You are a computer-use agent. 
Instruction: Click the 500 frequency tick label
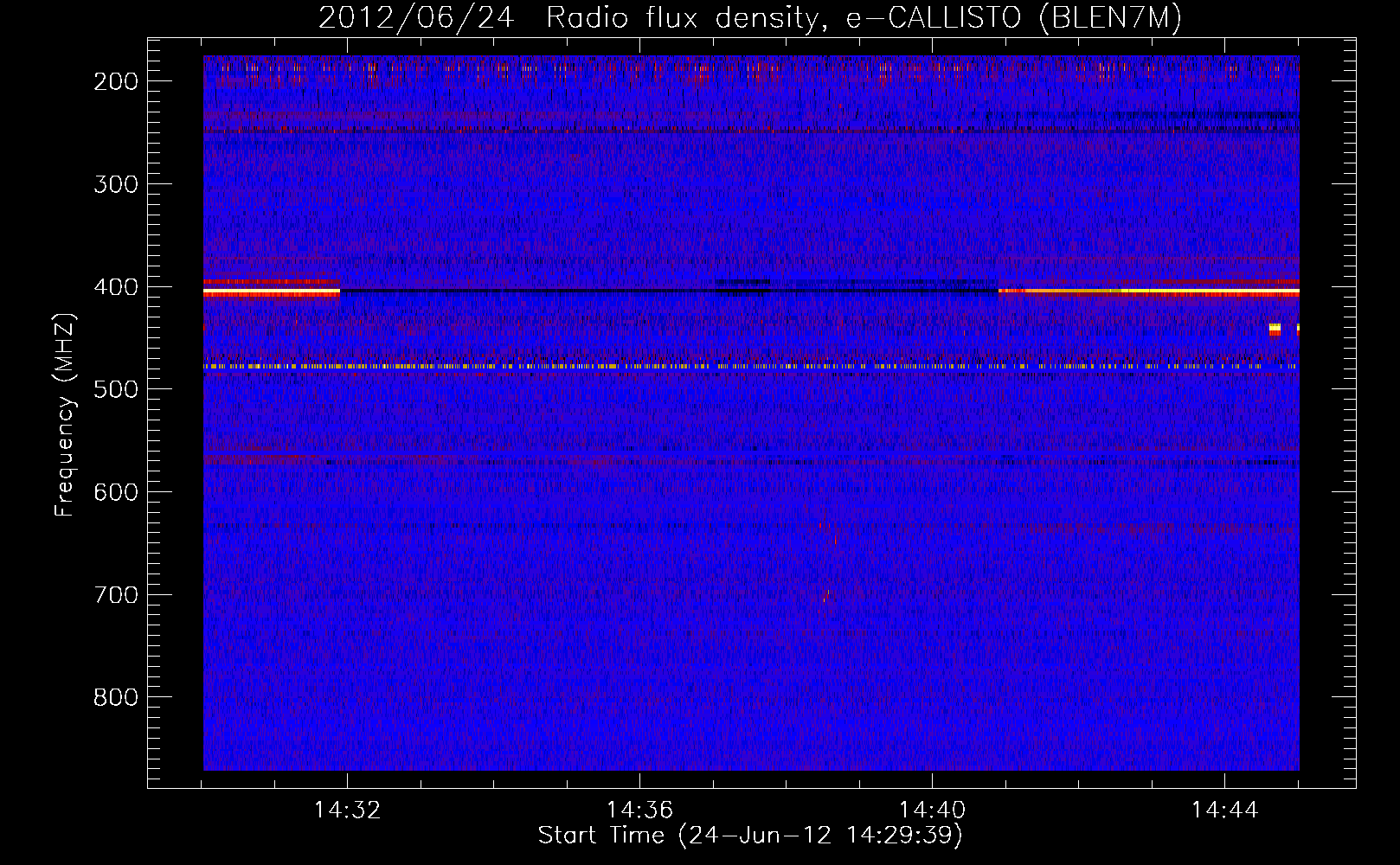(x=116, y=389)
